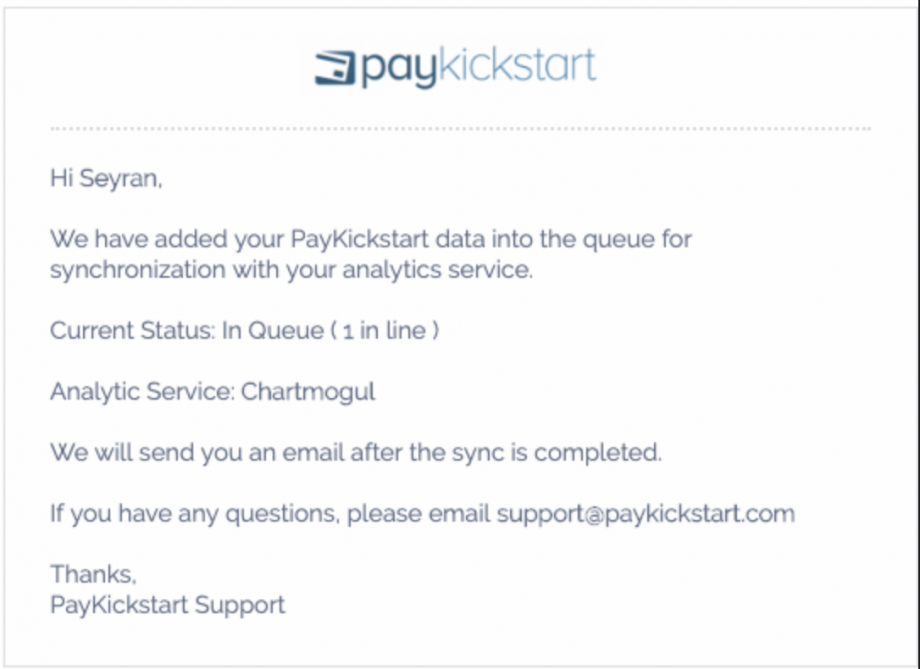Image resolution: width=920 pixels, height=669 pixels.
Task: Click the "We will send you an email" sentence
Action: click(x=190, y=453)
